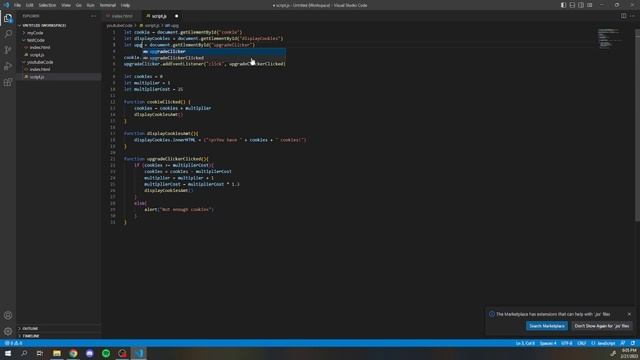Open notifications bell in status bar
Image resolution: width=640 pixels, height=360 pixels.
tap(633, 343)
